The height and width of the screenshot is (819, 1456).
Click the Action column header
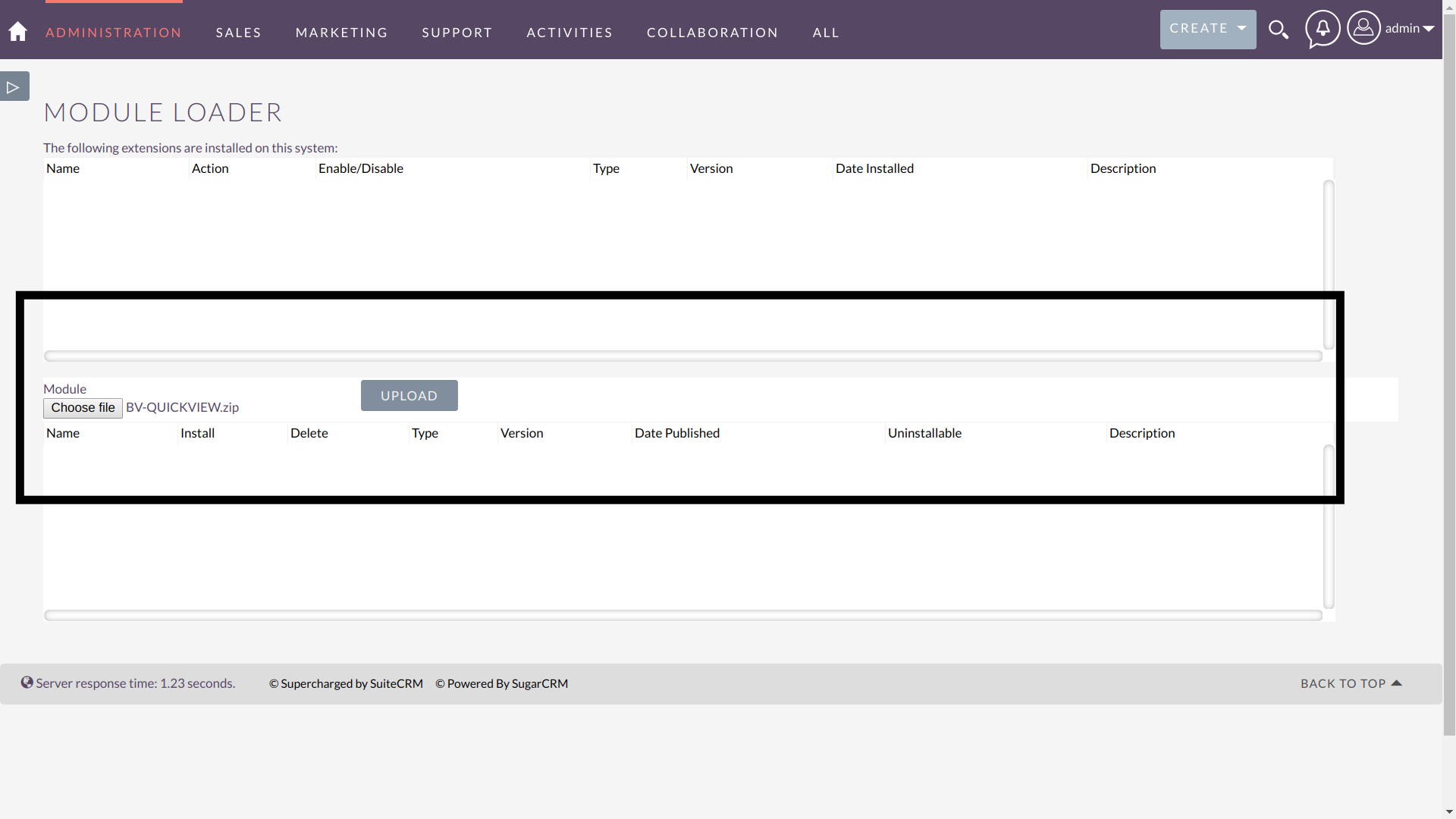pyautogui.click(x=210, y=168)
